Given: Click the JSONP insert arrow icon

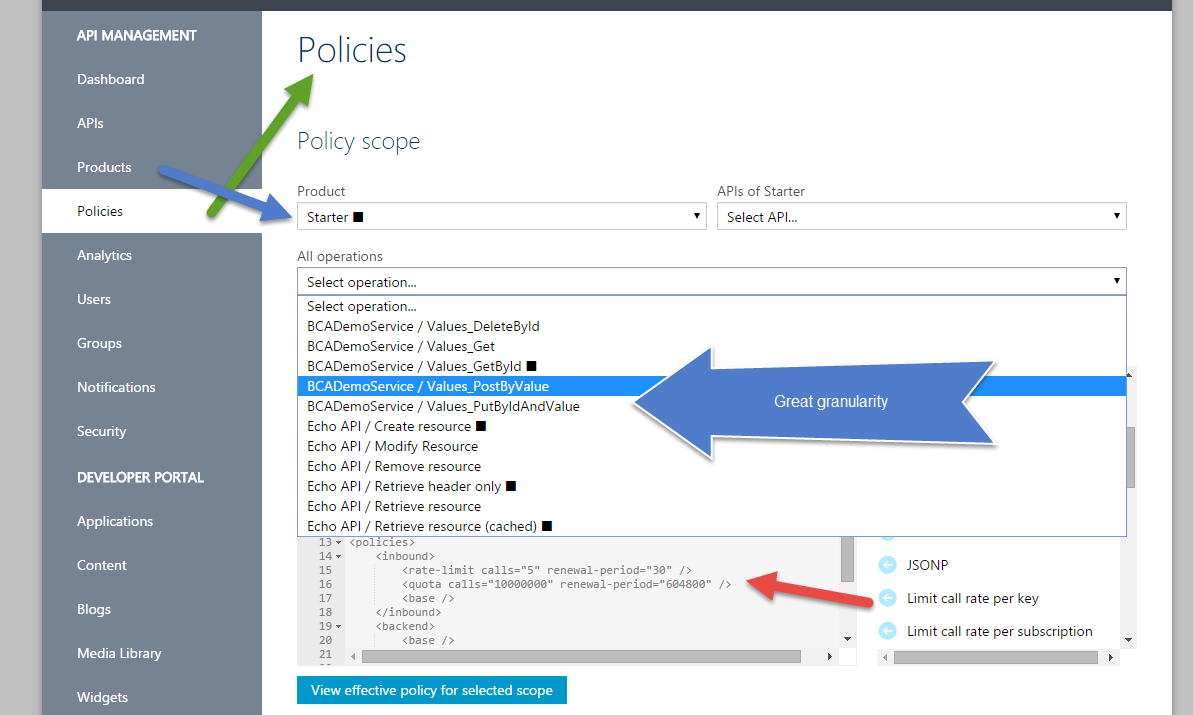Looking at the screenshot, I should pos(887,565).
